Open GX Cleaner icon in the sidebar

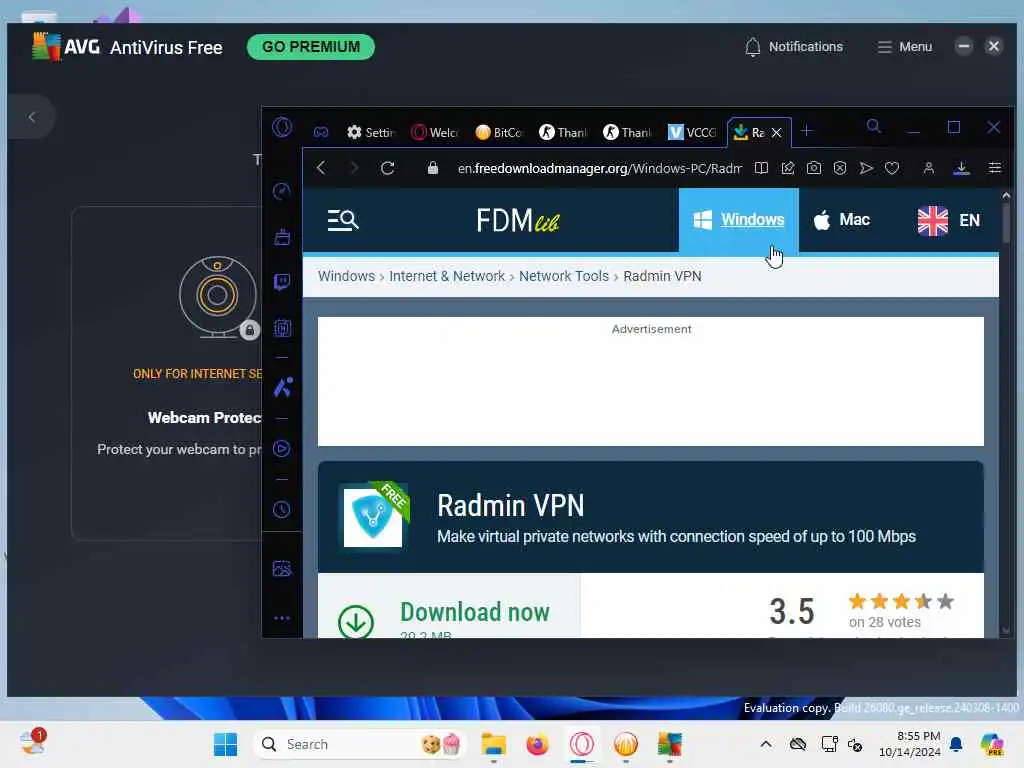point(282,236)
